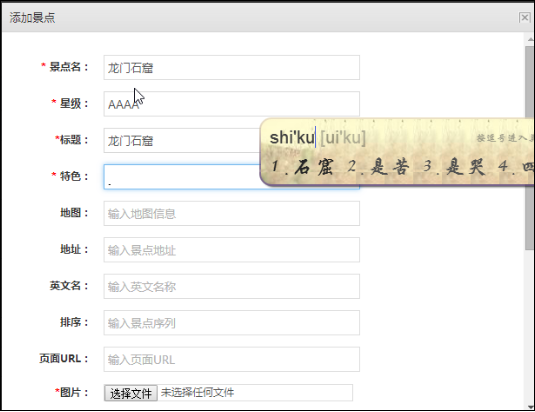Focus the 星级 input with AAAA
The image size is (535, 412).
(232, 104)
